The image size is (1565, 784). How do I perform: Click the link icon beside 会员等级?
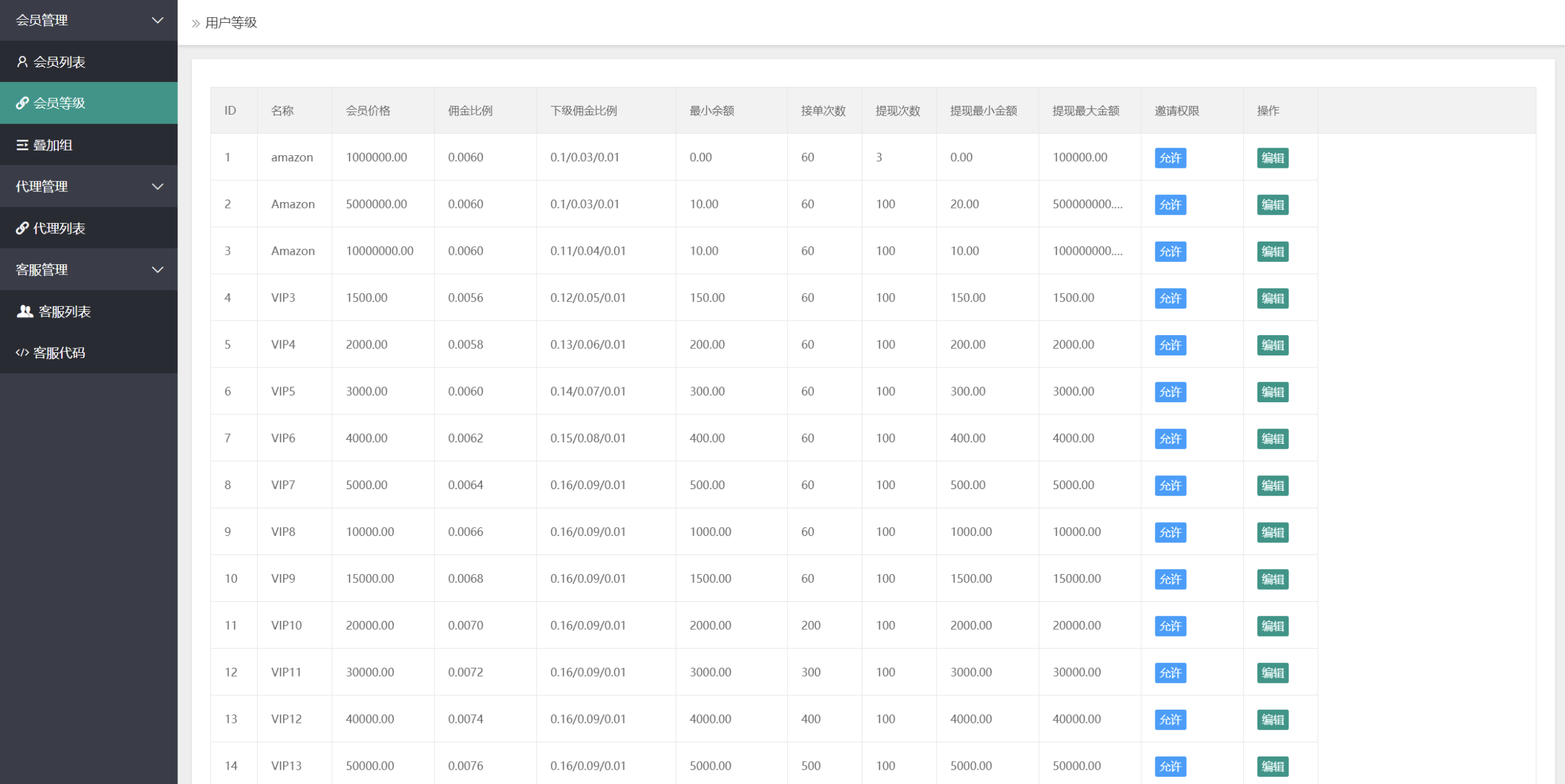22,103
